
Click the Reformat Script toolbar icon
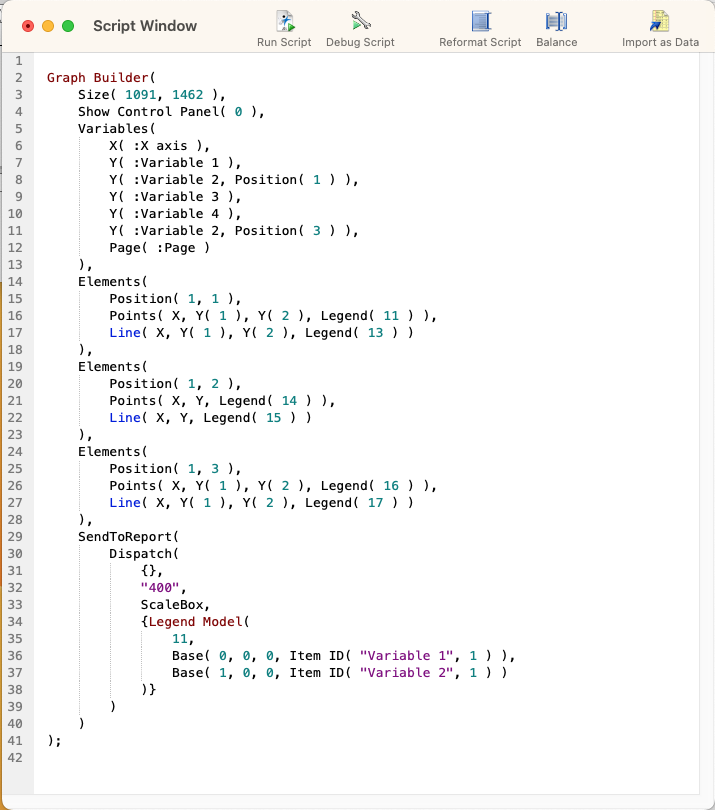(480, 21)
